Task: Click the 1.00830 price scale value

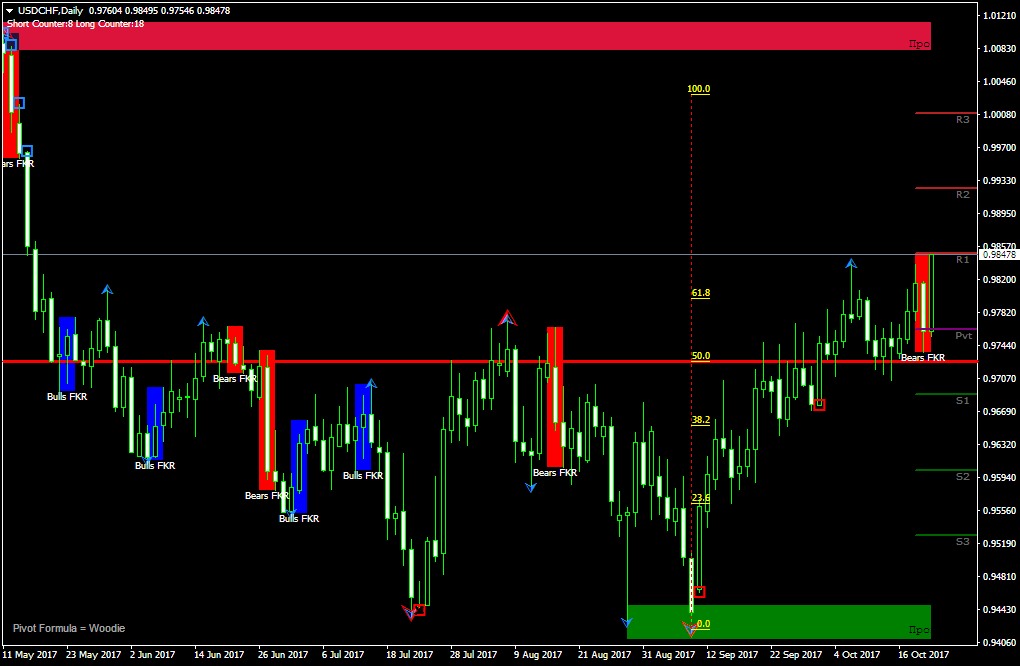Action: coord(999,49)
